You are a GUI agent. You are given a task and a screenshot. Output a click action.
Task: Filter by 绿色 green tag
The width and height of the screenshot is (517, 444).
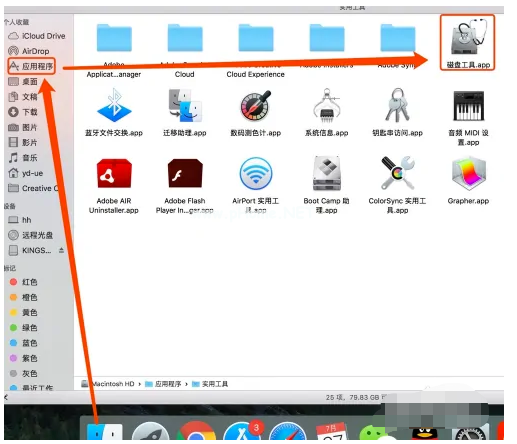click(x=23, y=328)
